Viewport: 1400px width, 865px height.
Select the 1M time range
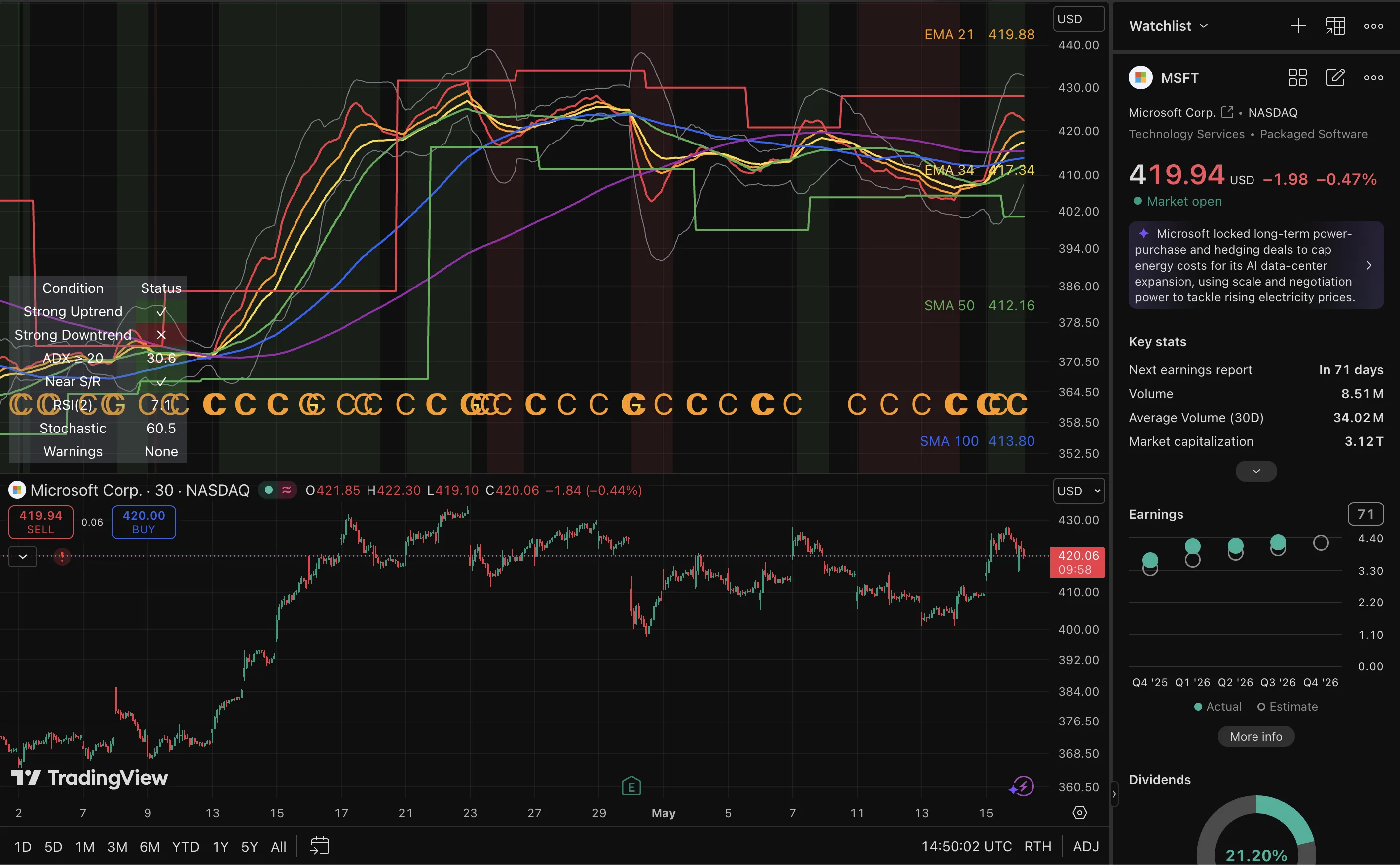(x=84, y=846)
